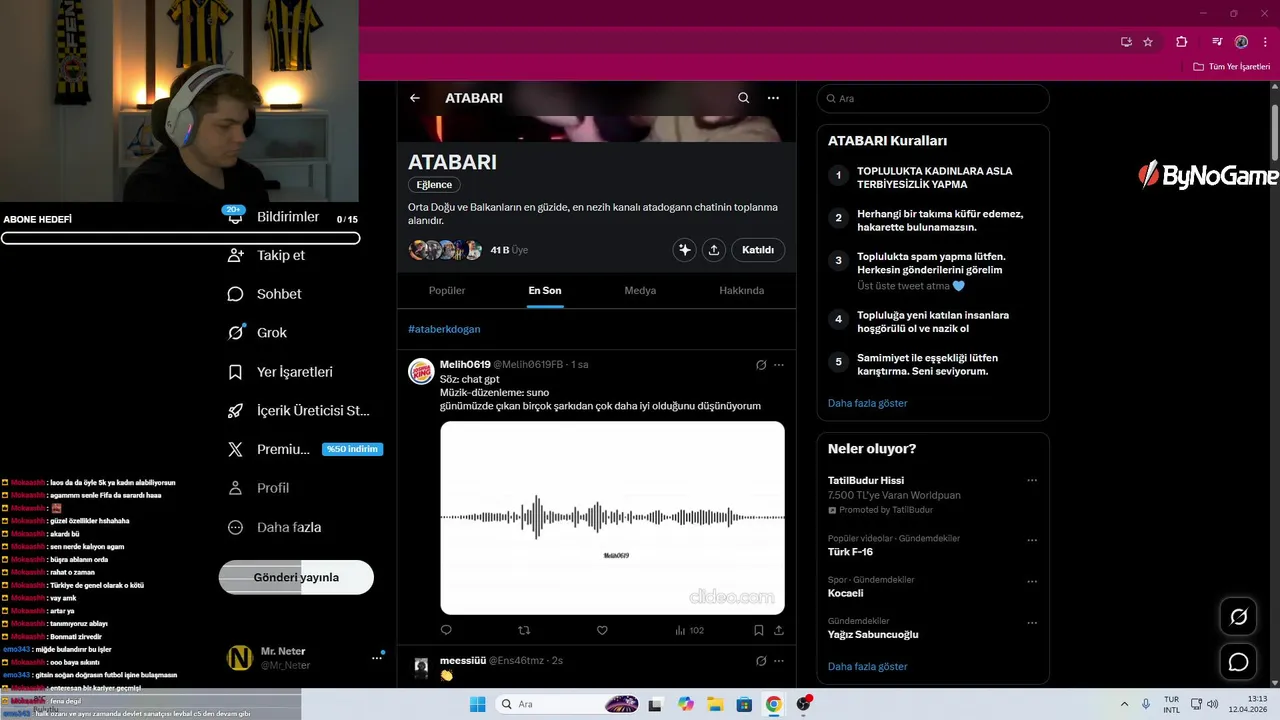Open the Yağız Sabuncuoğlu trend
Screen dimensions: 1280x720
coord(873,634)
